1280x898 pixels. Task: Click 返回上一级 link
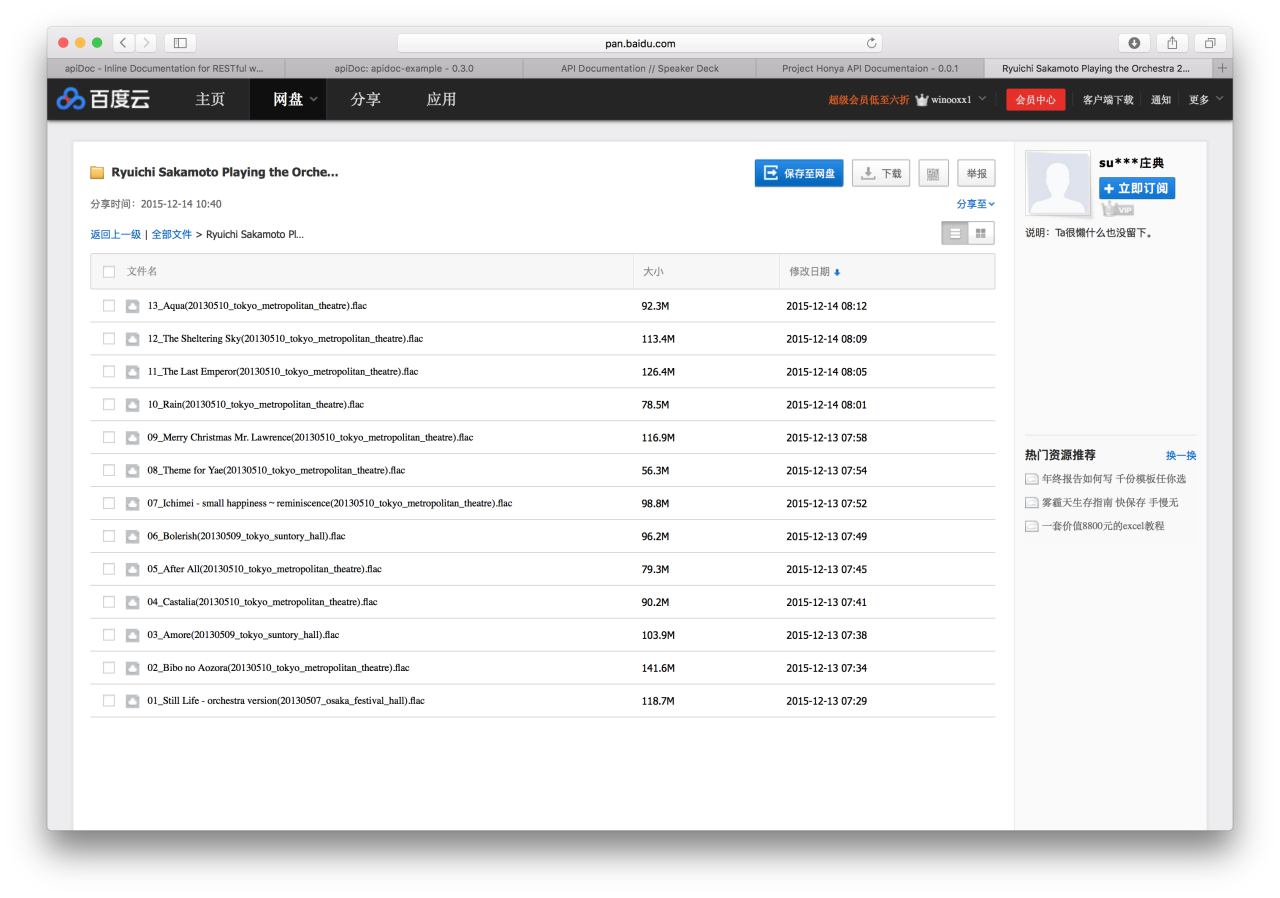pyautogui.click(x=115, y=234)
